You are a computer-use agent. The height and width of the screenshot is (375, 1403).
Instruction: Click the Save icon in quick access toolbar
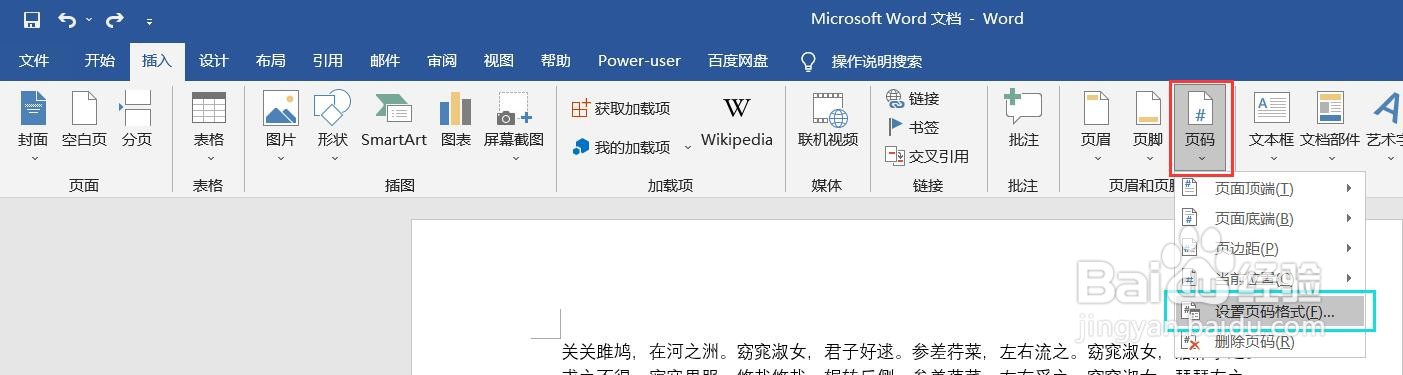pos(31,20)
